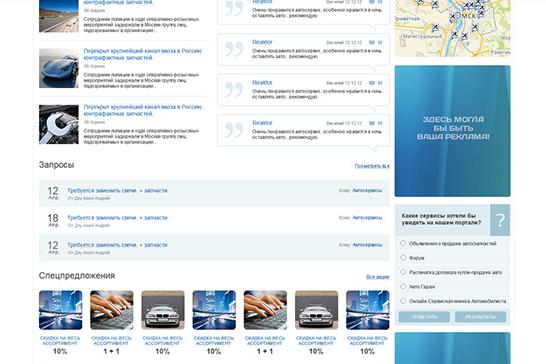Viewport: 546px width, 364px height.
Task: Select the 'Форум' poll option
Action: [403, 257]
